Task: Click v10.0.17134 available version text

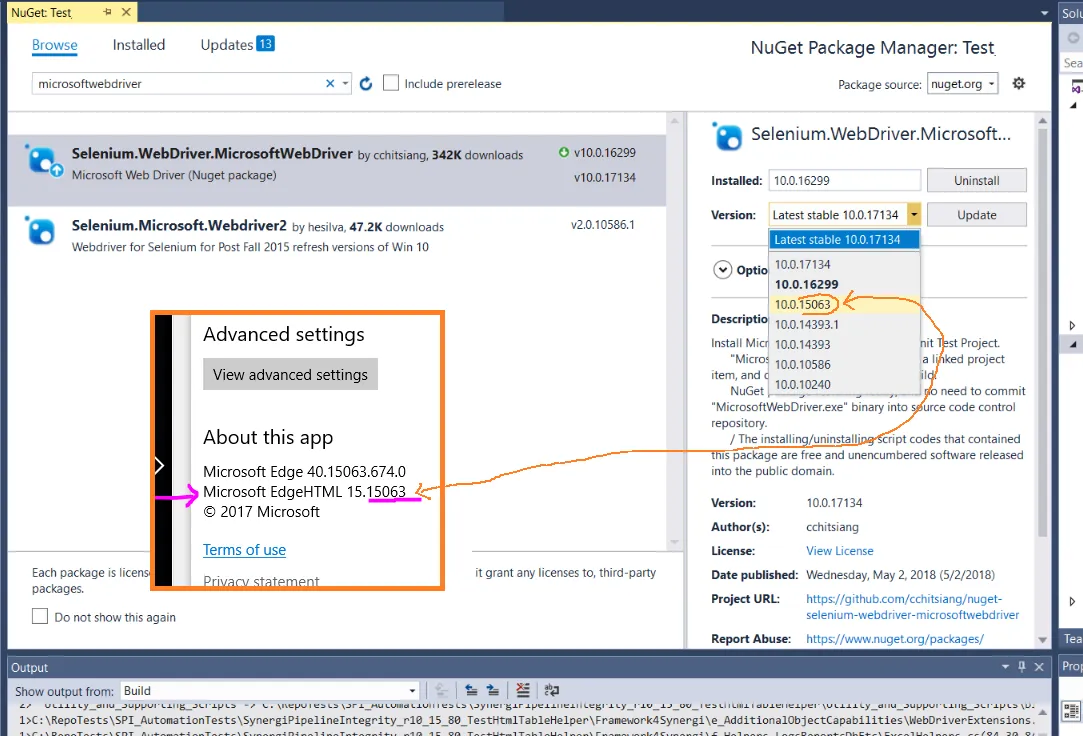Action: pyautogui.click(x=604, y=177)
